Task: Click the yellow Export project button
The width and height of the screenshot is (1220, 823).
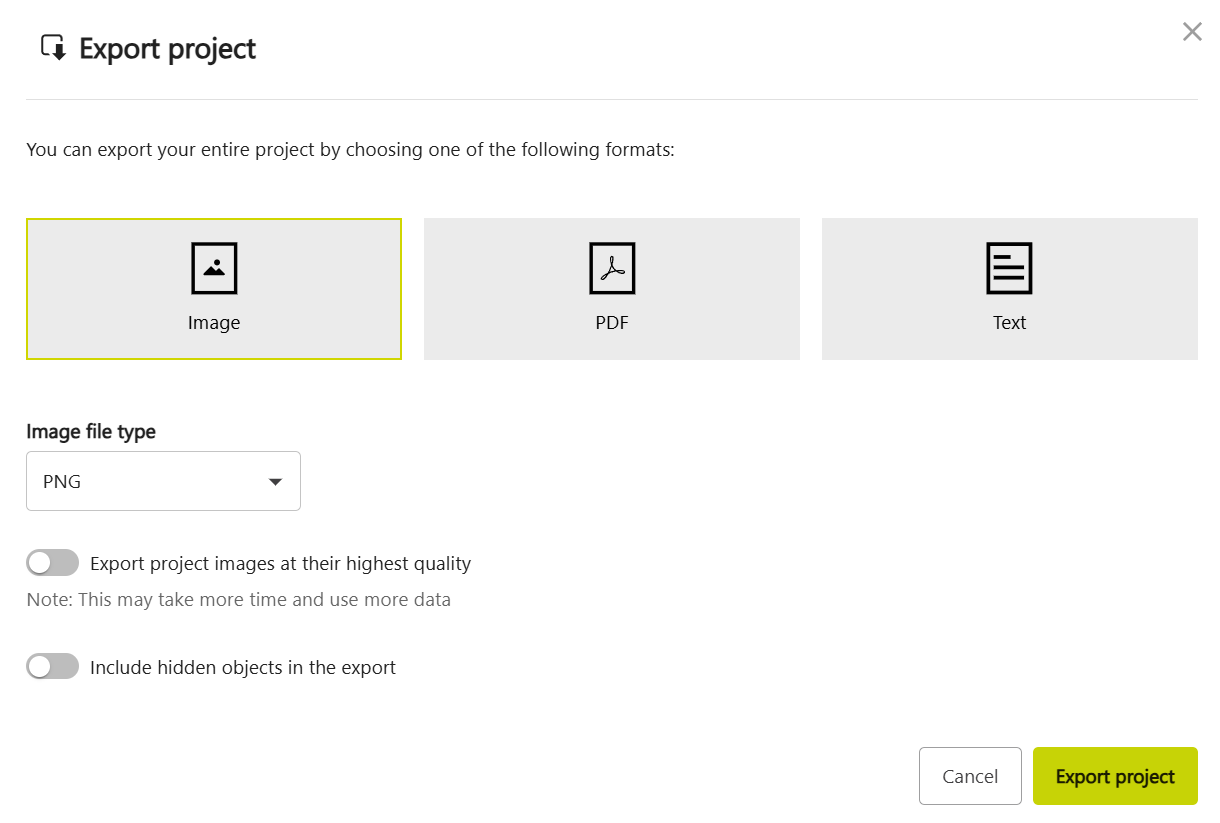Action: click(1115, 776)
